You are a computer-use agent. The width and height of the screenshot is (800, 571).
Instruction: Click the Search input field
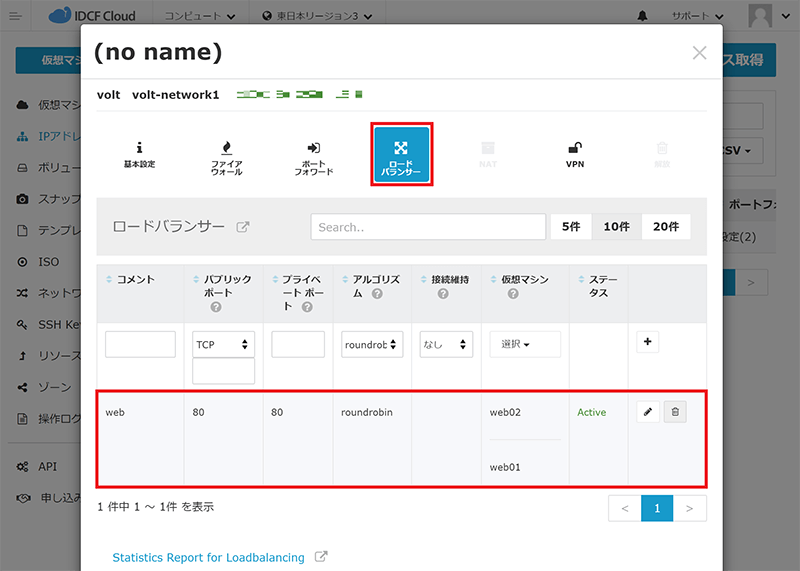pyautogui.click(x=428, y=227)
